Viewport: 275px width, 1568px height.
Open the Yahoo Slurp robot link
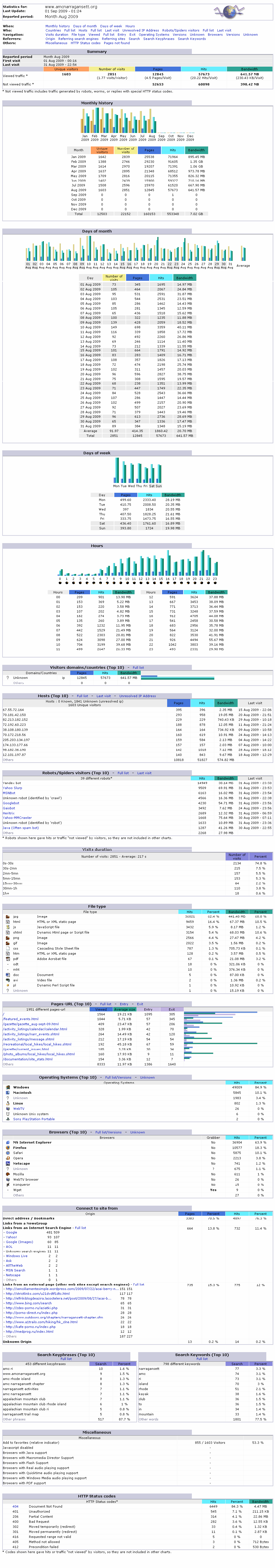click(x=12, y=788)
